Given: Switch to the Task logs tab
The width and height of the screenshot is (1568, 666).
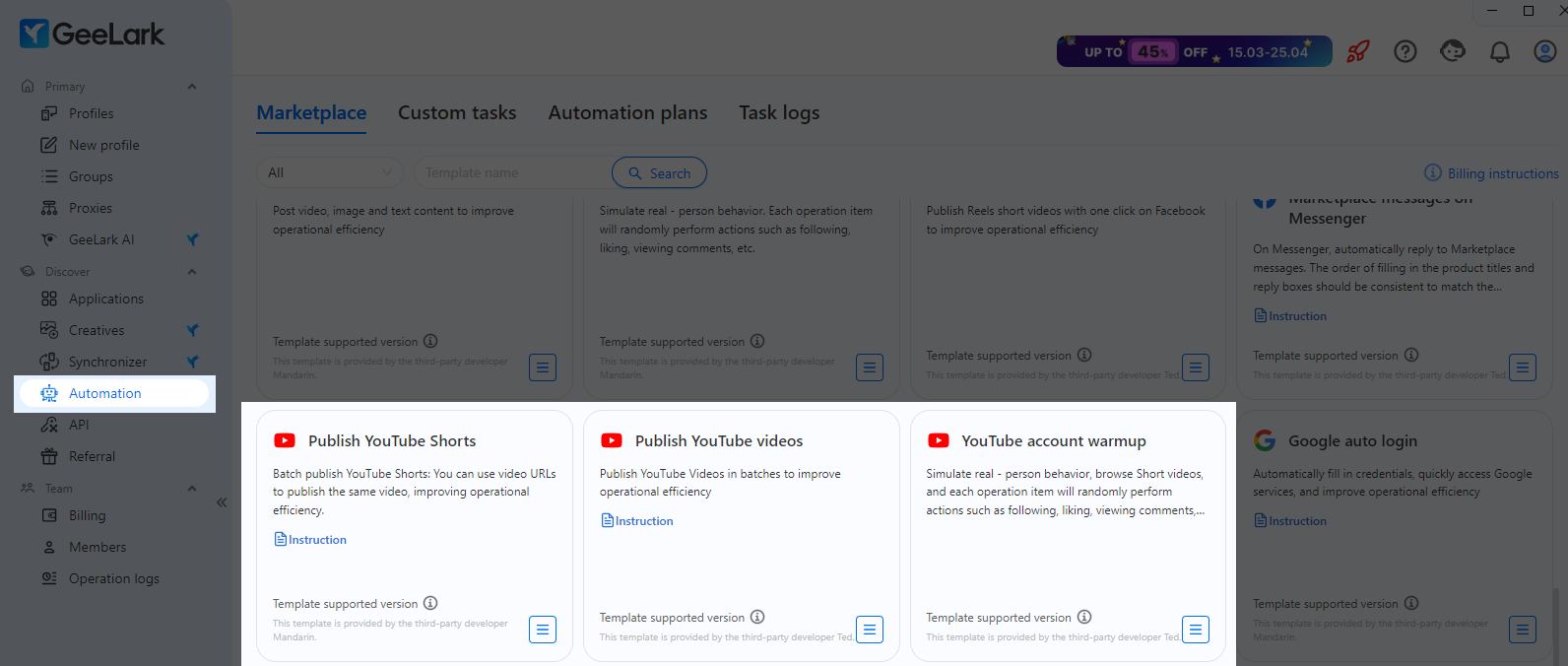Looking at the screenshot, I should click(x=779, y=112).
